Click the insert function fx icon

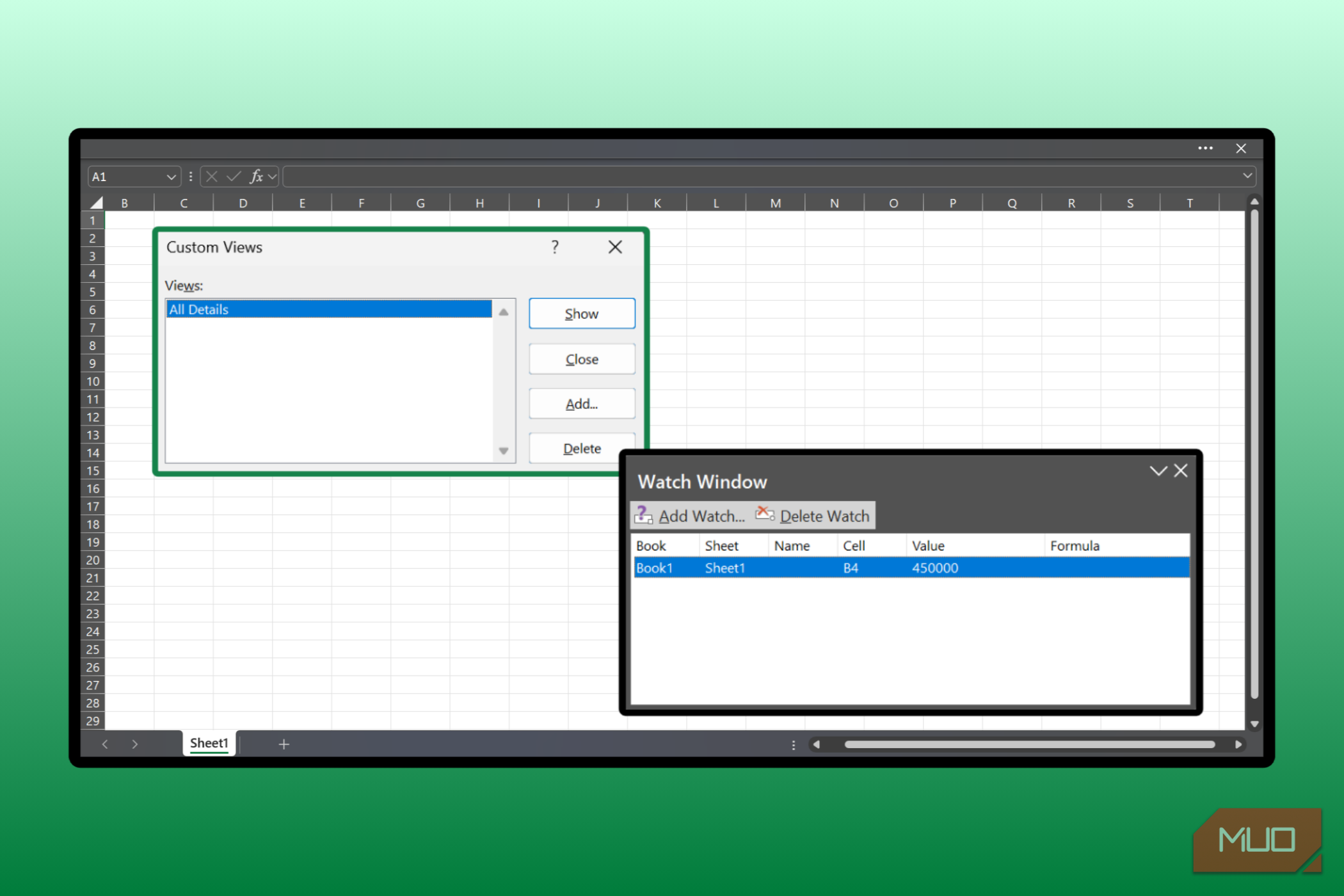(x=256, y=177)
